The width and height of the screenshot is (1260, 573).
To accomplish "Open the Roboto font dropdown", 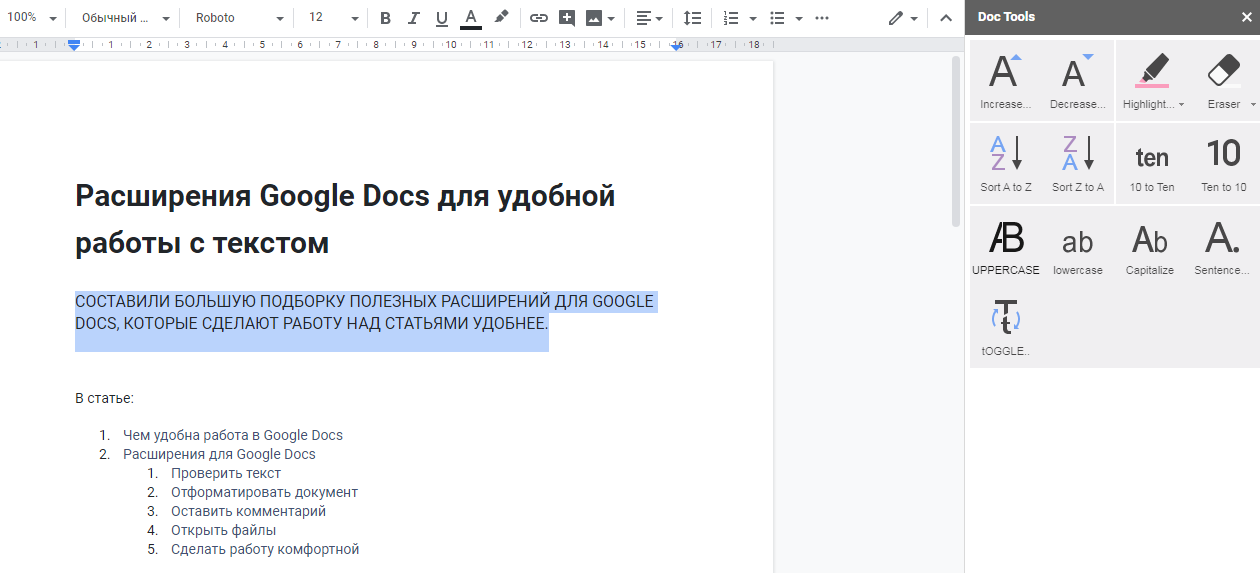I will tap(239, 18).
